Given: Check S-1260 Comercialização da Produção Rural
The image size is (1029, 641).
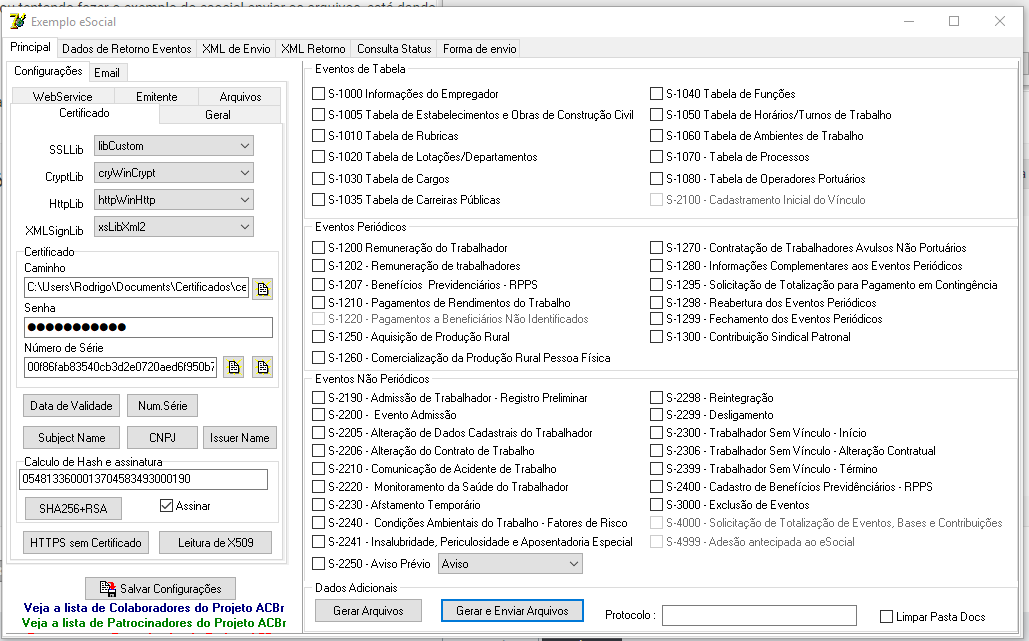Looking at the screenshot, I should pos(318,358).
